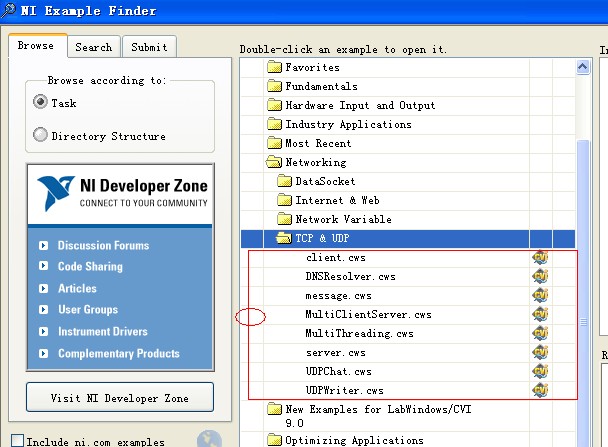Viewport: 608px width, 447px height.
Task: Click the CVI icon beside message.cws
Action: 540,295
